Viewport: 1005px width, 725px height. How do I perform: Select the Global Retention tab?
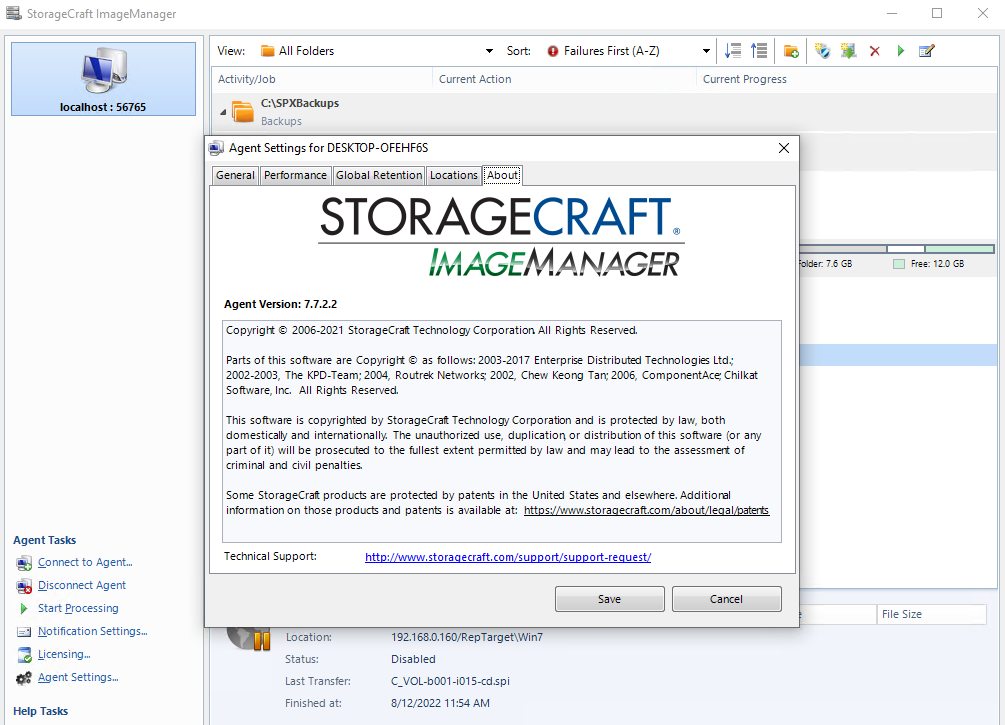click(x=379, y=175)
